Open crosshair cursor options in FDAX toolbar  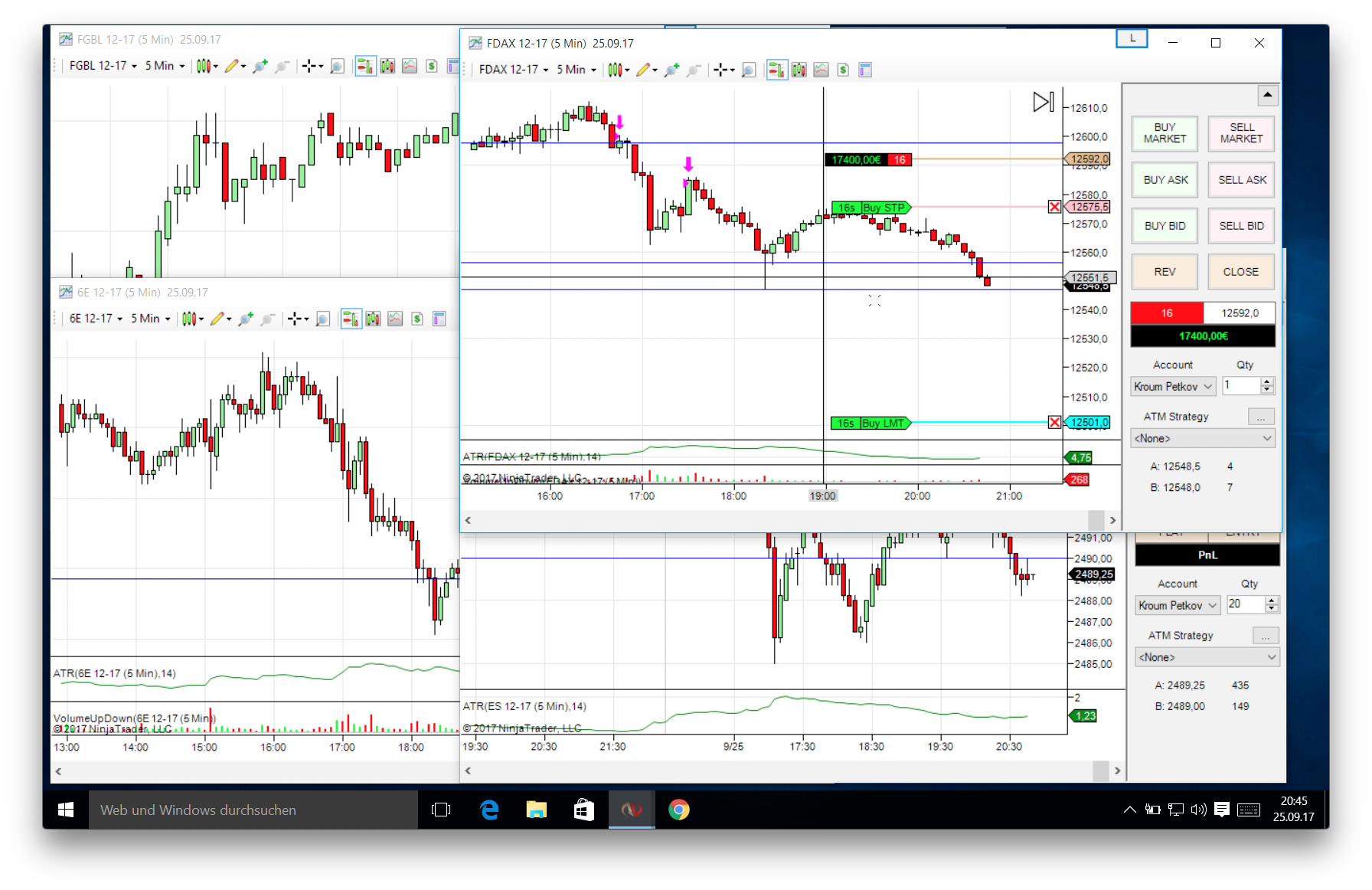724,70
